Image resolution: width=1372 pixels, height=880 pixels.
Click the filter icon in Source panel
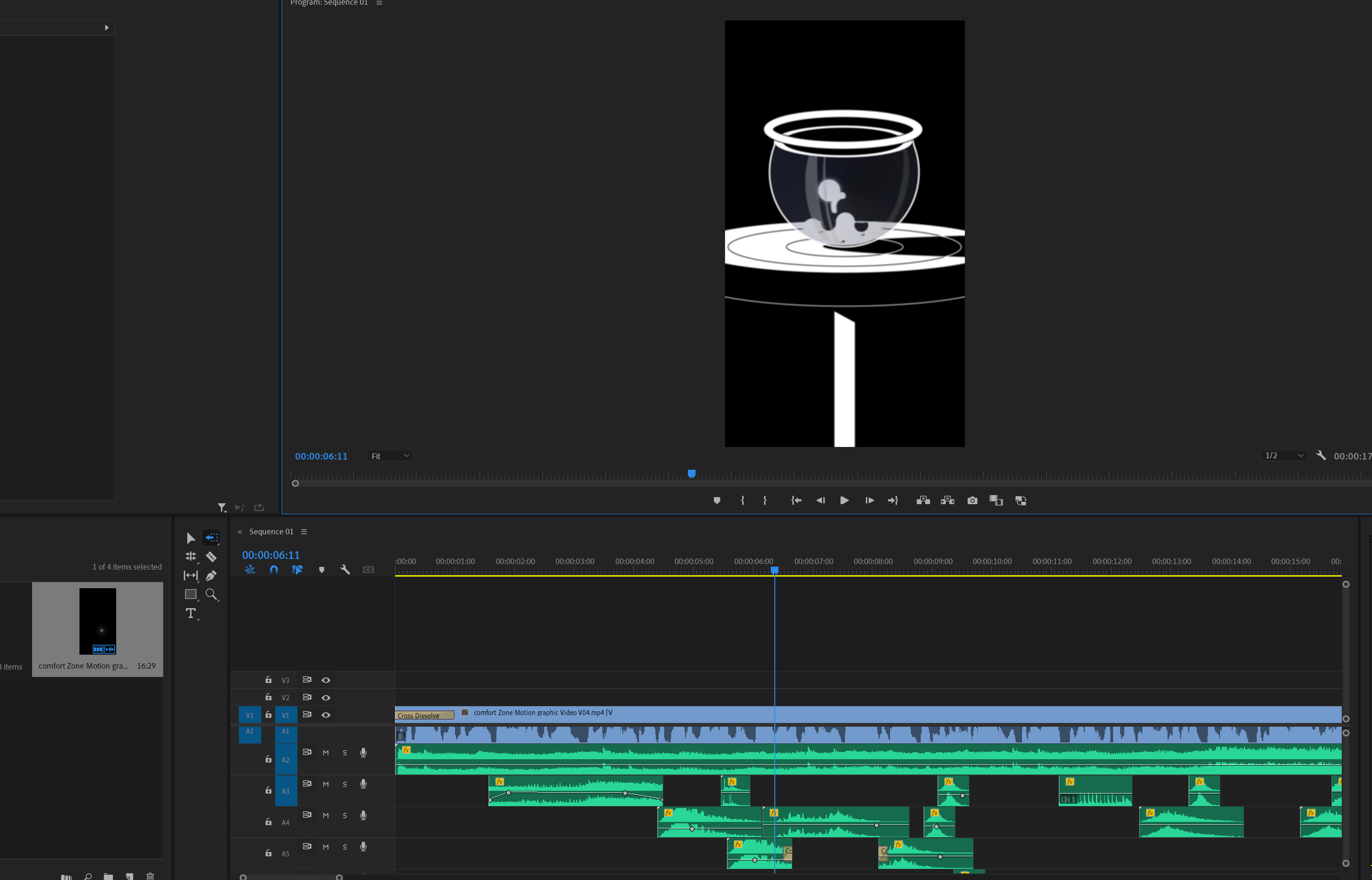[222, 507]
